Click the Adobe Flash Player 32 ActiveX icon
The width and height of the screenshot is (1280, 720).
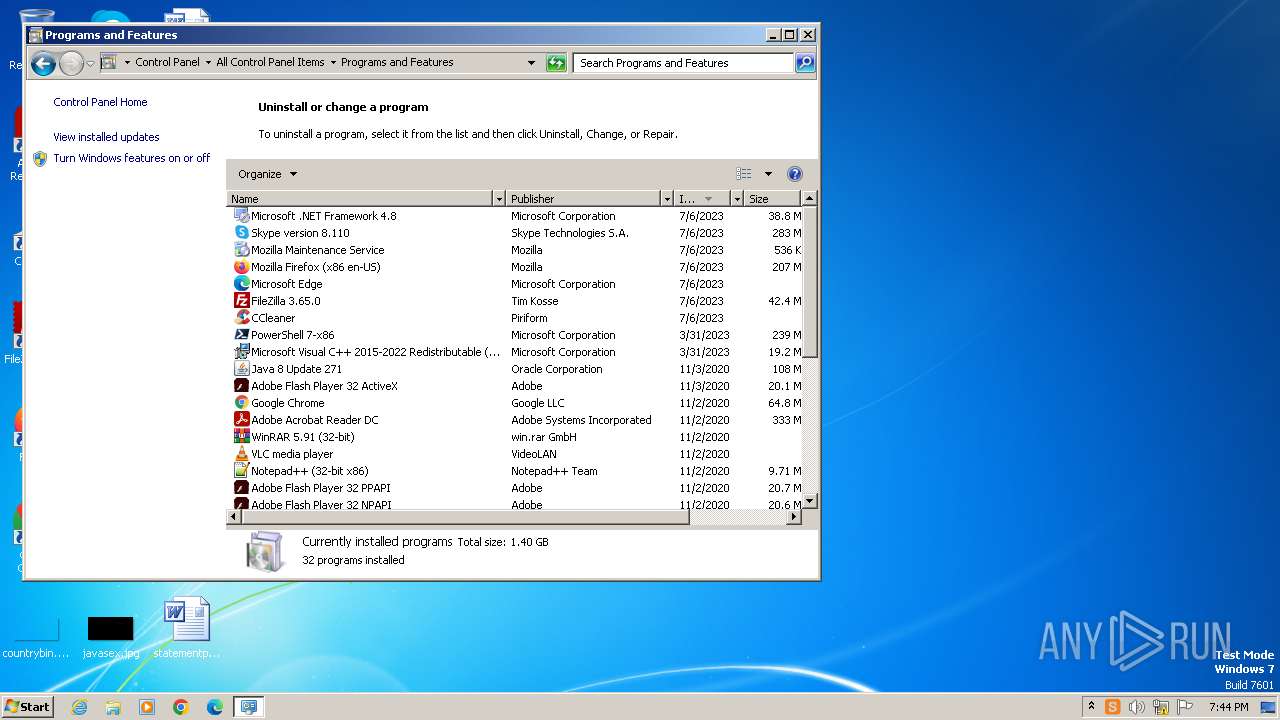[x=241, y=385]
